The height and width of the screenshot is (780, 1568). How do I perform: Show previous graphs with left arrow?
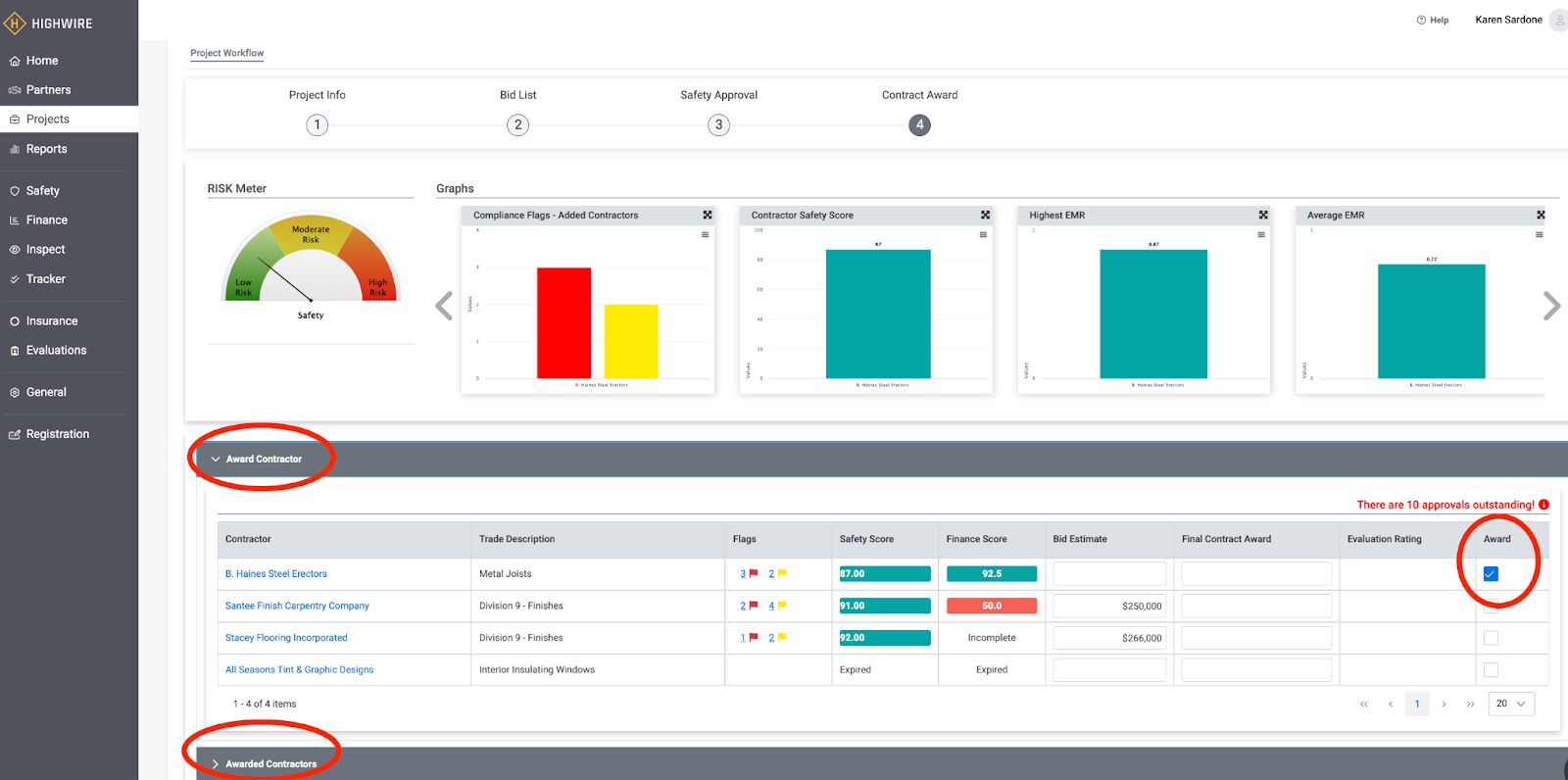coord(444,306)
